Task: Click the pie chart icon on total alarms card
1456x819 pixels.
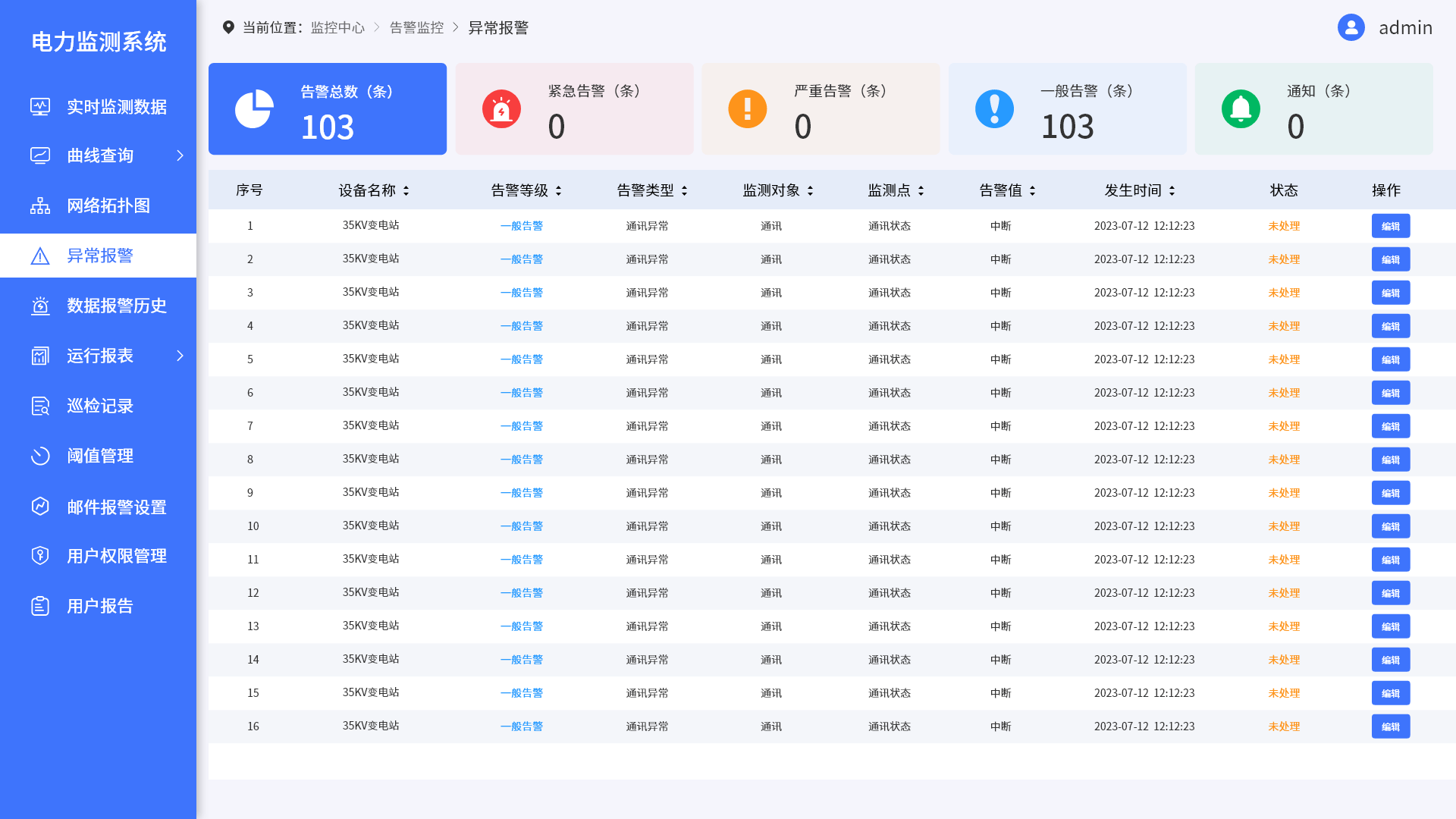Action: tap(254, 109)
